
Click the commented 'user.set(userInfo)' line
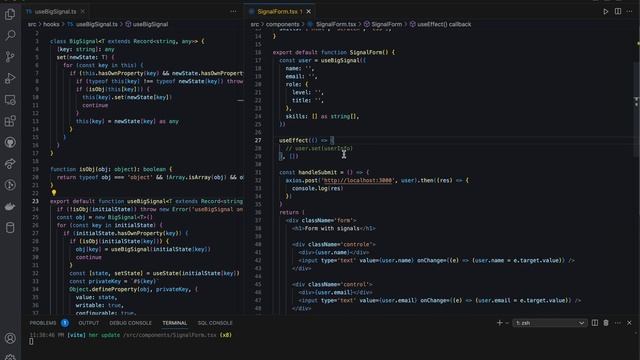[x=319, y=148]
